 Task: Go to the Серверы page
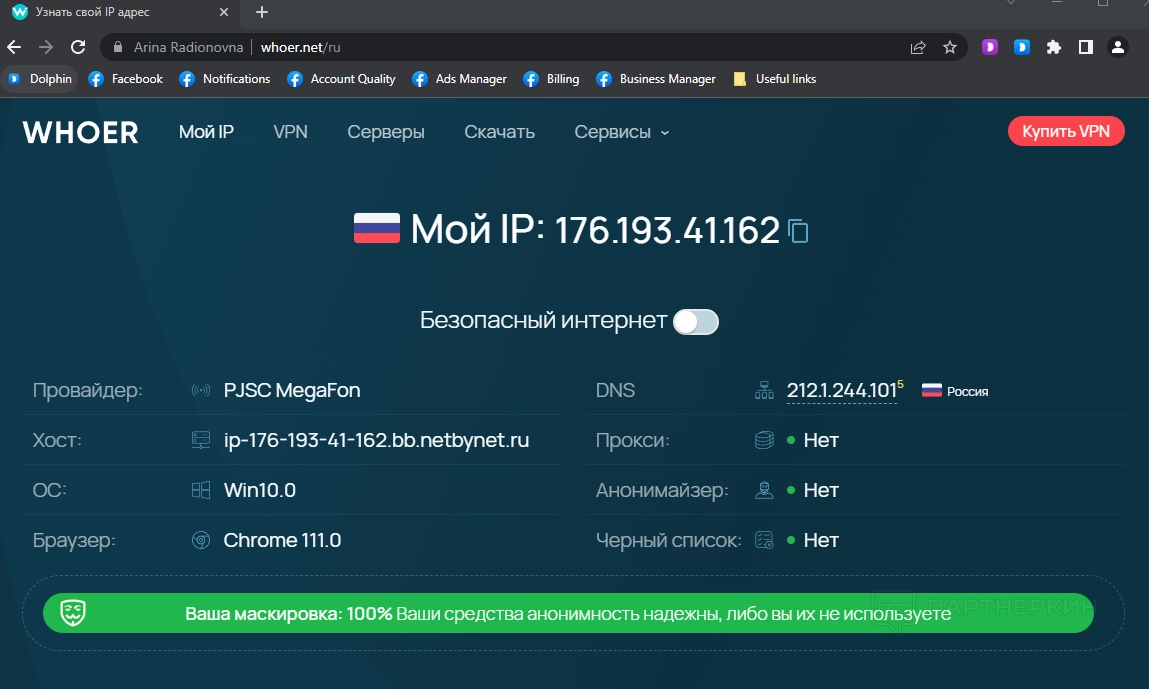pyautogui.click(x=385, y=132)
